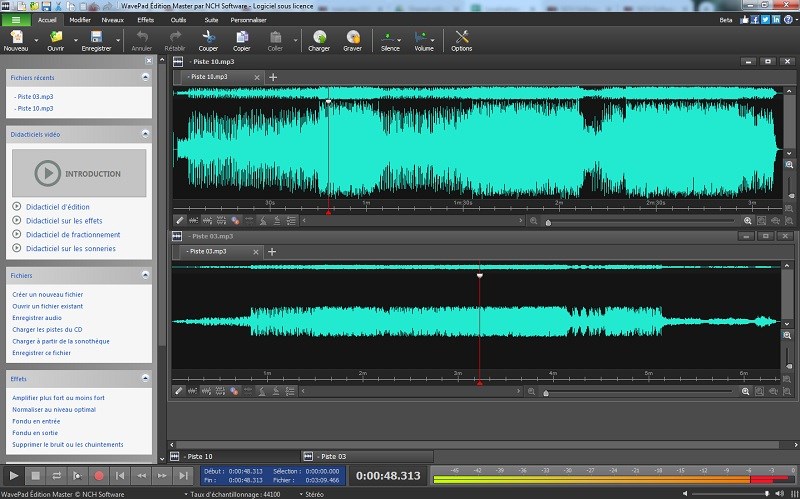
Task: Open the Volume dropdown arrow
Action: point(433,40)
